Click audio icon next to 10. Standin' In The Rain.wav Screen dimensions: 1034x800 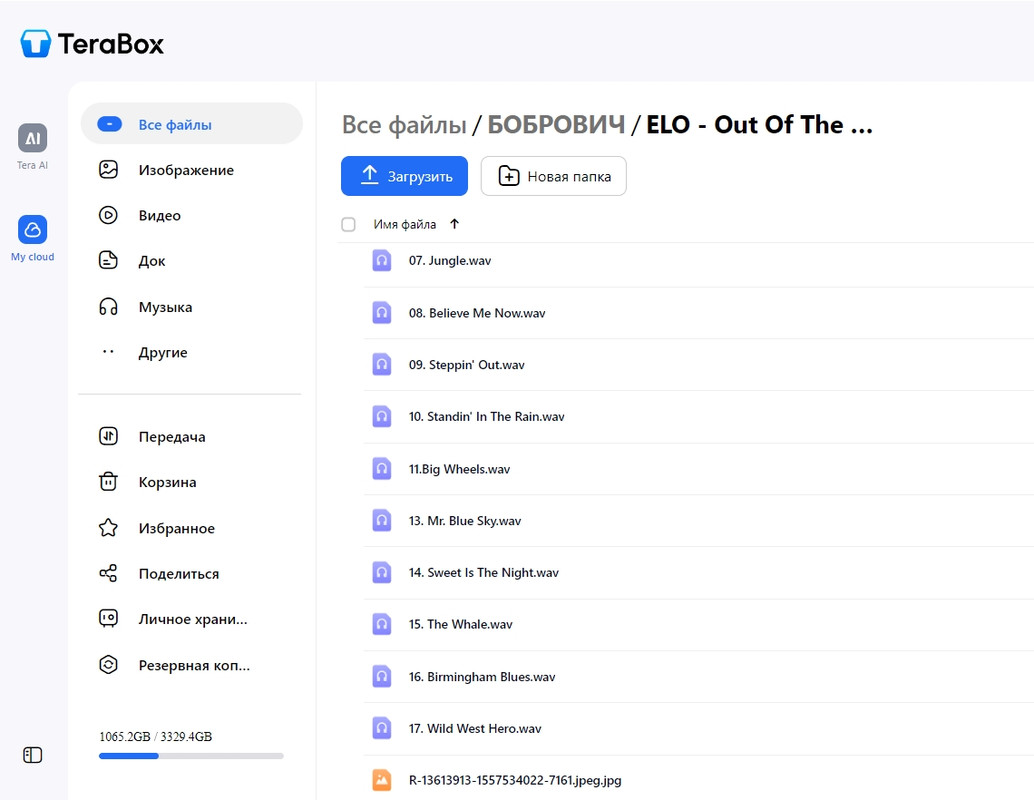click(x=382, y=416)
